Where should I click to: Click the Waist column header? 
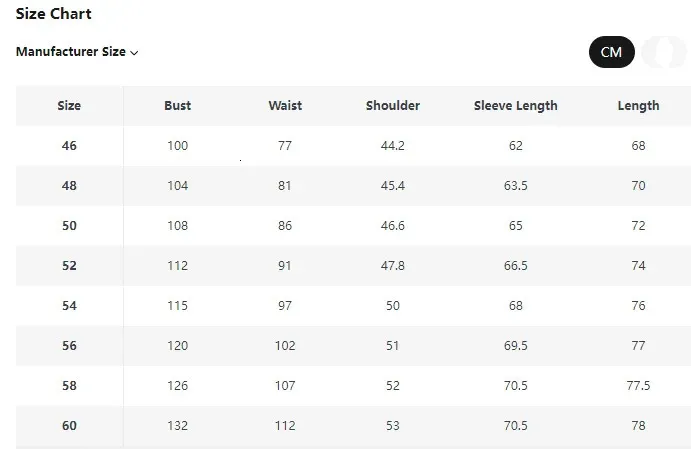285,106
